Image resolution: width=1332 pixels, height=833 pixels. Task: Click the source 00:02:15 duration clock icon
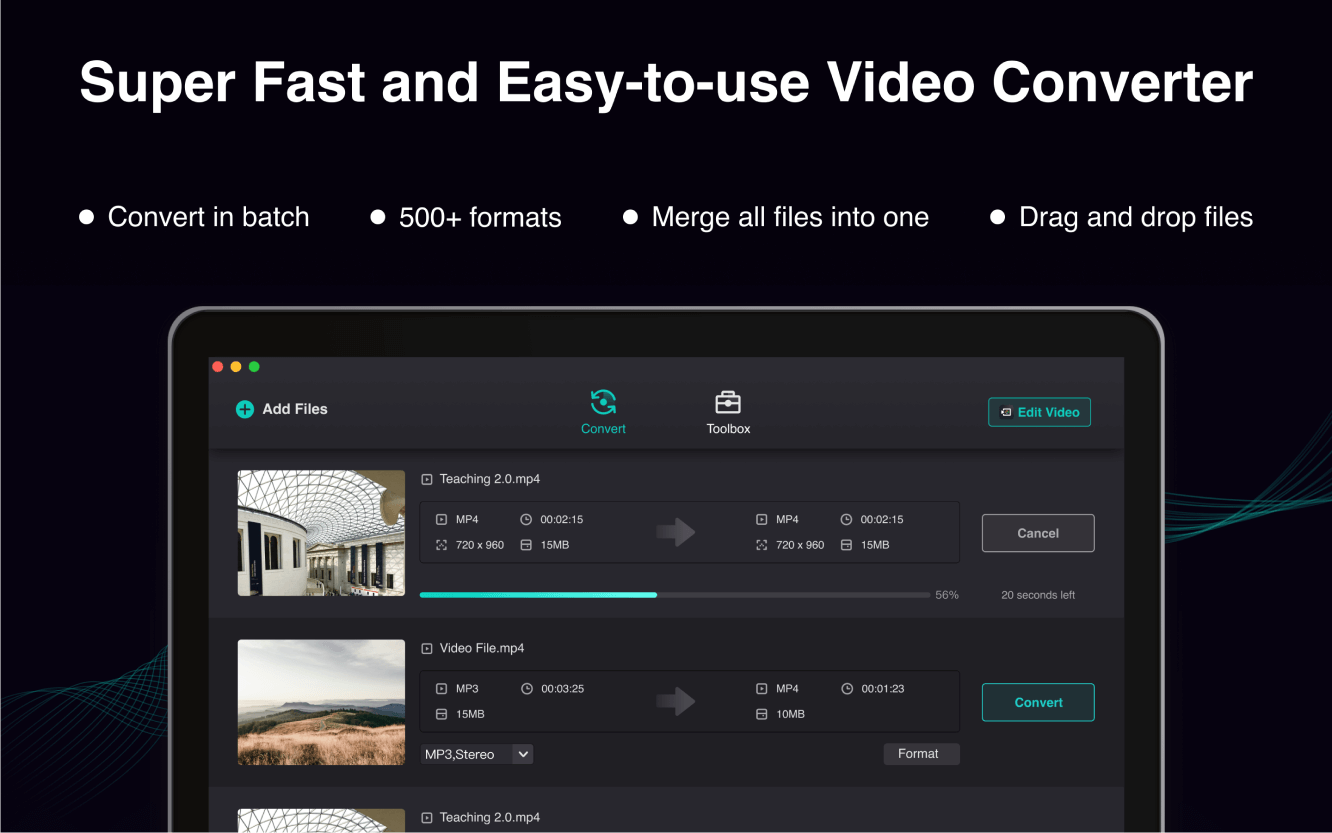526,519
